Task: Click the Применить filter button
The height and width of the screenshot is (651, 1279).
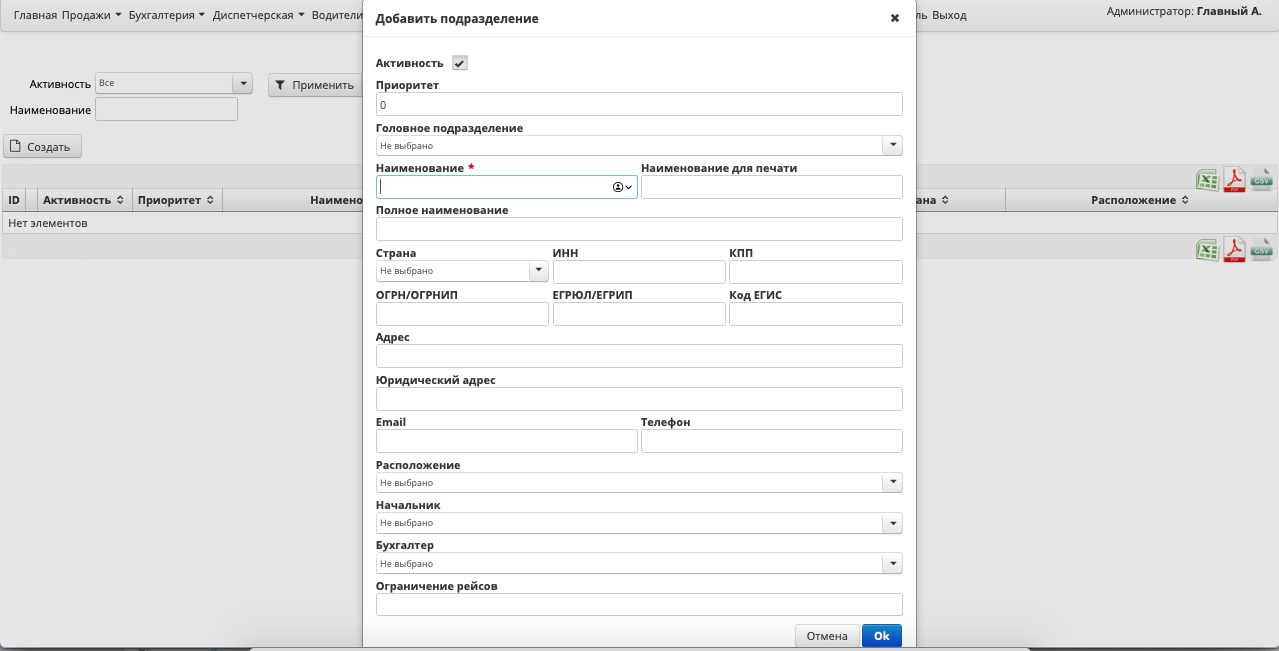Action: tap(313, 85)
